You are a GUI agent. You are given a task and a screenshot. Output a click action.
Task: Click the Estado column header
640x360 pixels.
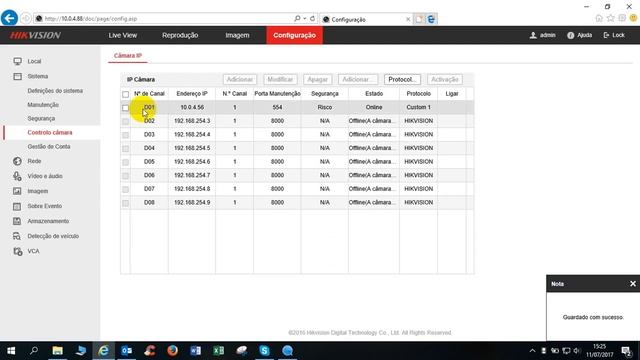(374, 94)
